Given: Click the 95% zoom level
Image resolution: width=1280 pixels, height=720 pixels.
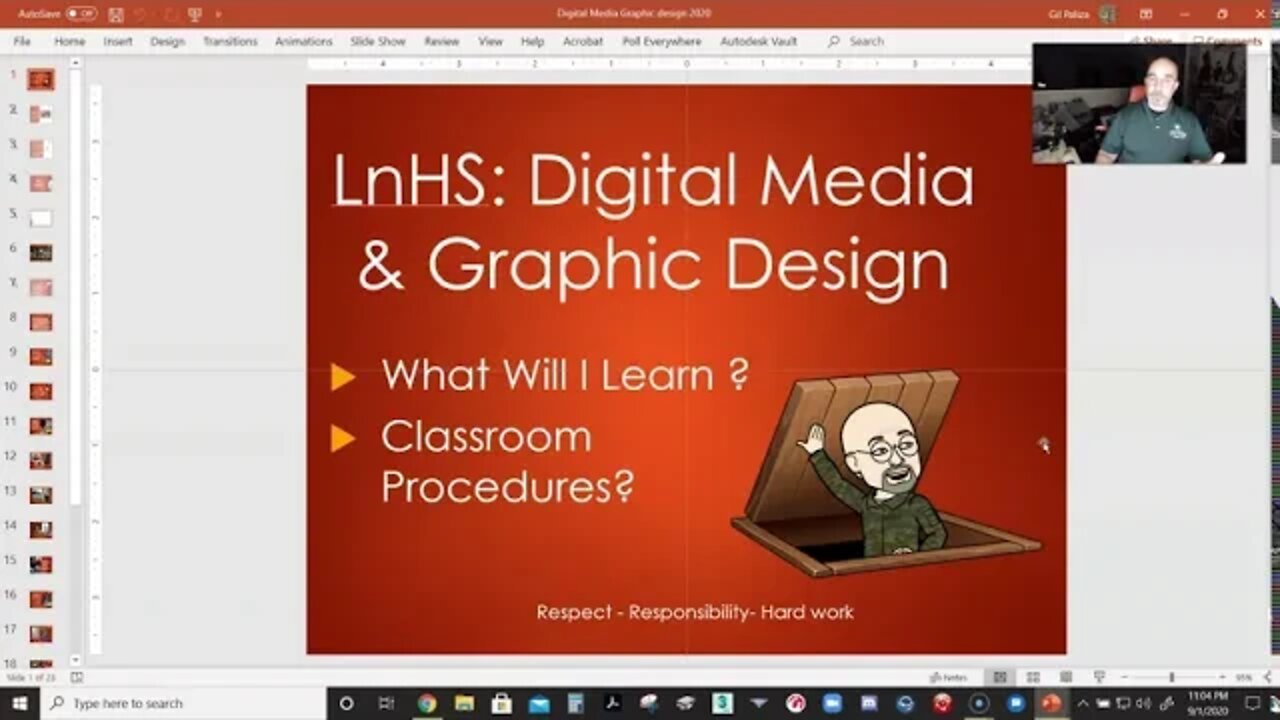Looking at the screenshot, I should point(1243,677).
